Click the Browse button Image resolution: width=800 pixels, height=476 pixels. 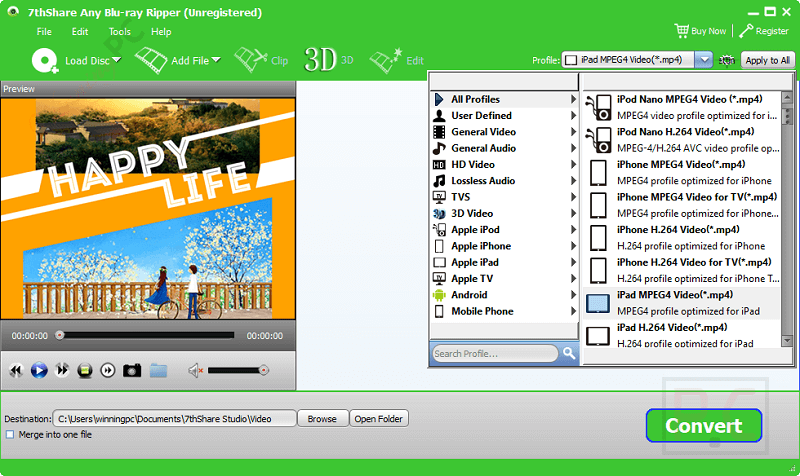(x=322, y=419)
